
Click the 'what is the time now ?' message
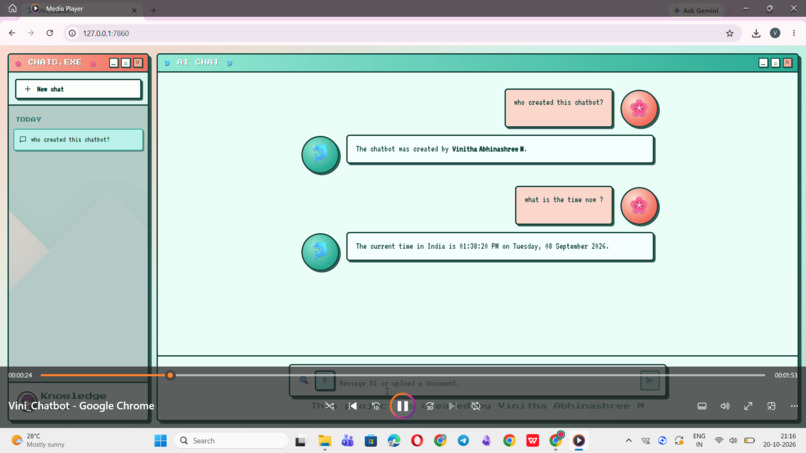[564, 205]
